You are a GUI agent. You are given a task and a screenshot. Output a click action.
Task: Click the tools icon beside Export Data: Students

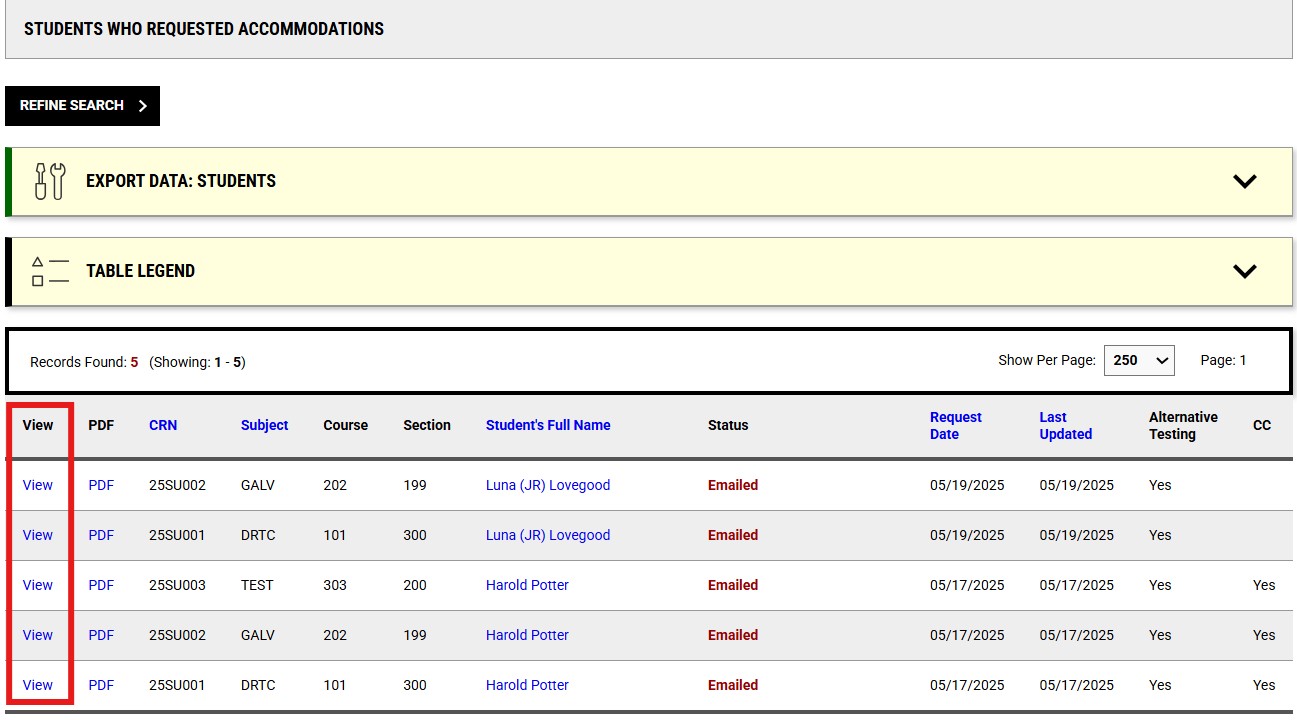pos(50,181)
